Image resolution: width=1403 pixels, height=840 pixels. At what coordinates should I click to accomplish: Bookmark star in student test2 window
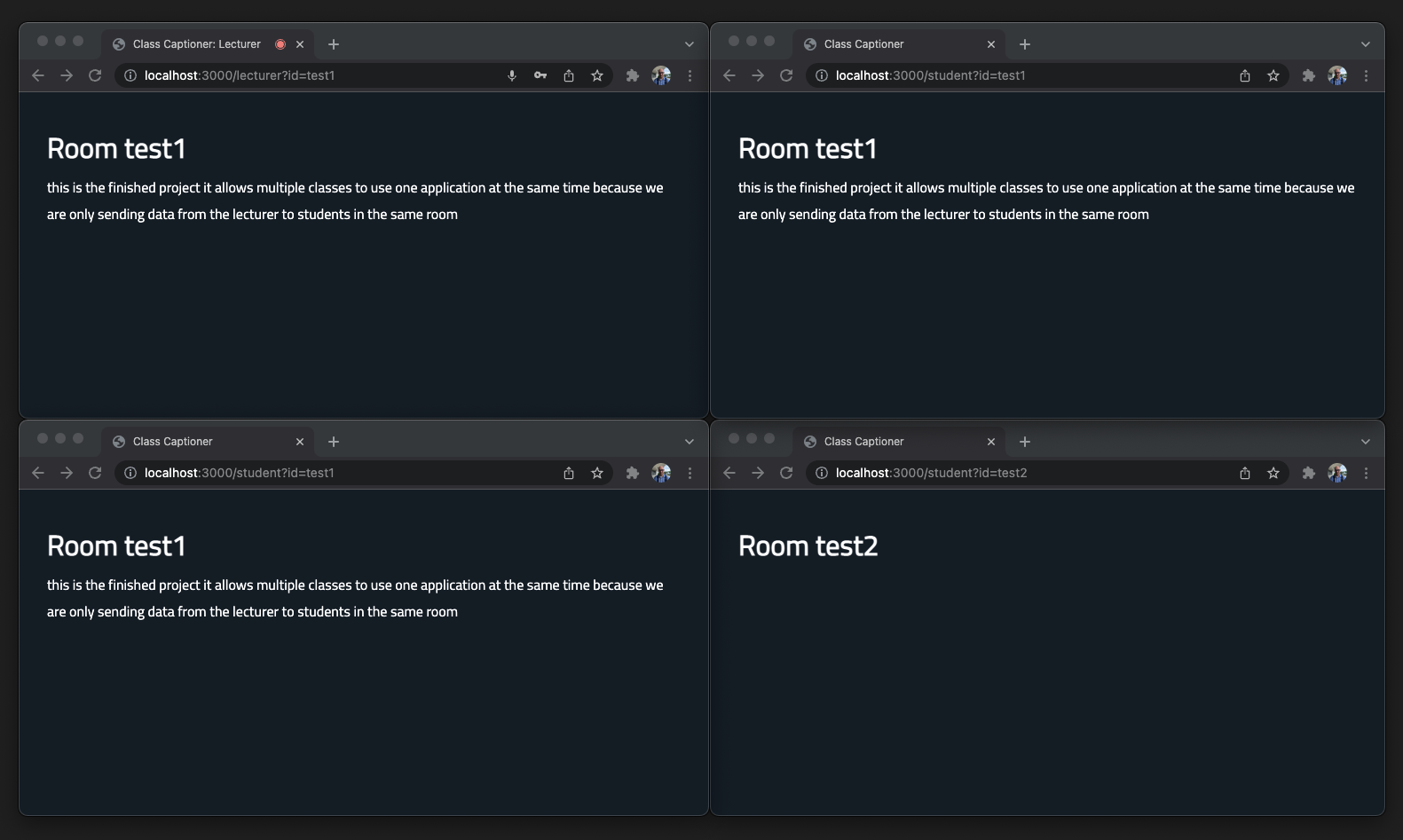[x=1273, y=473]
